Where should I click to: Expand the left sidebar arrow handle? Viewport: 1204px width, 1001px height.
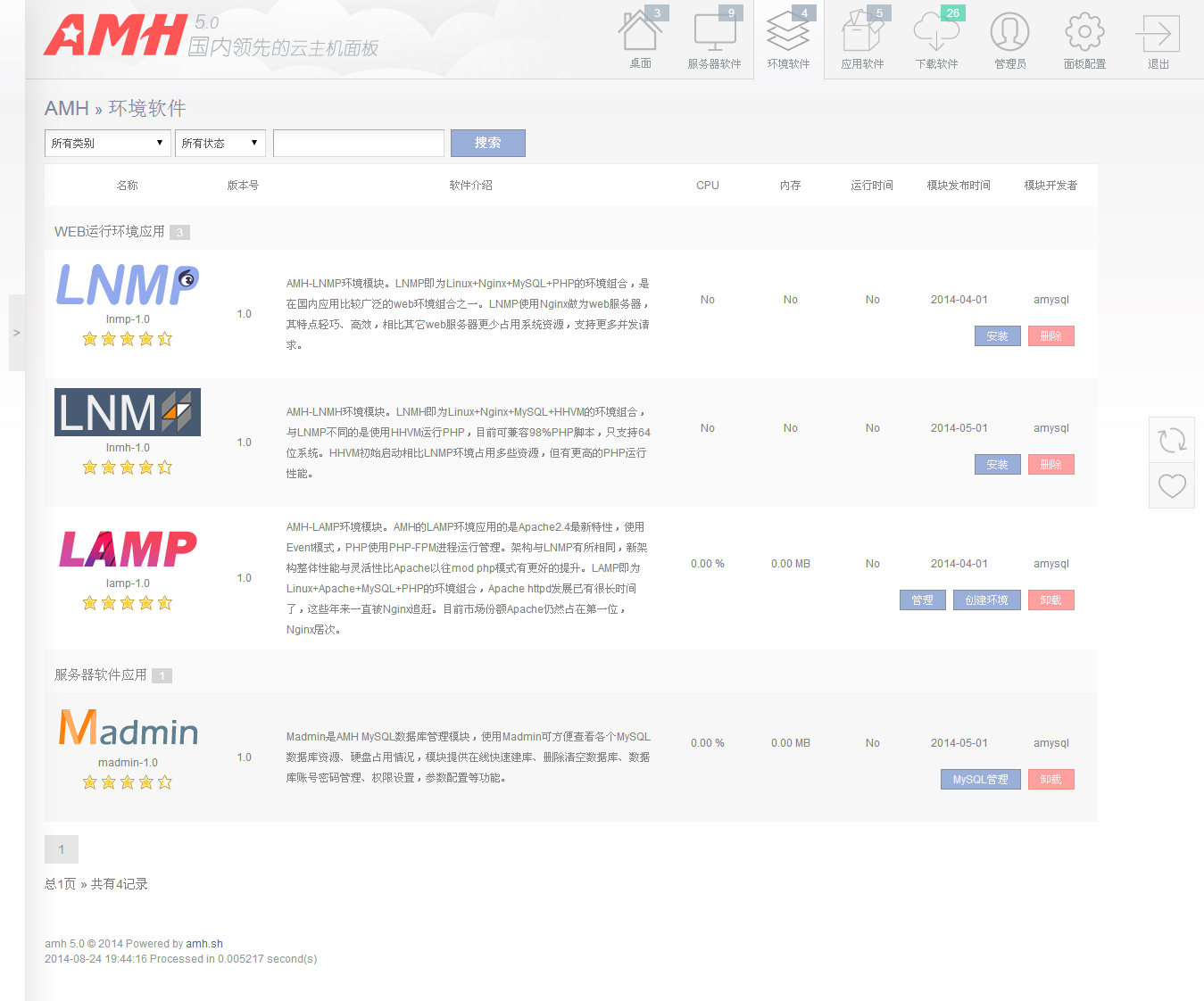pyautogui.click(x=16, y=333)
